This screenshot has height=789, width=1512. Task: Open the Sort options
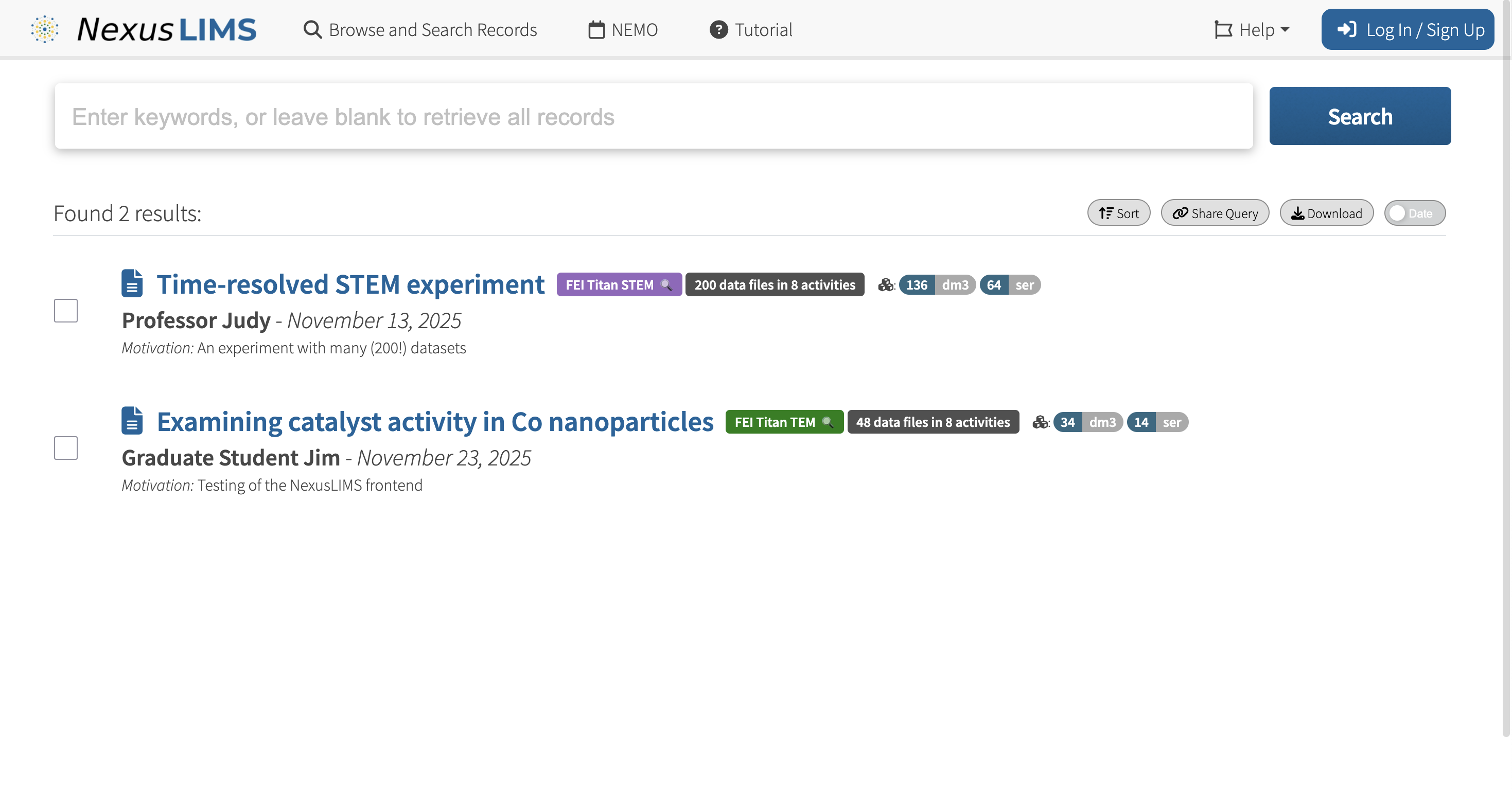pyautogui.click(x=1119, y=213)
